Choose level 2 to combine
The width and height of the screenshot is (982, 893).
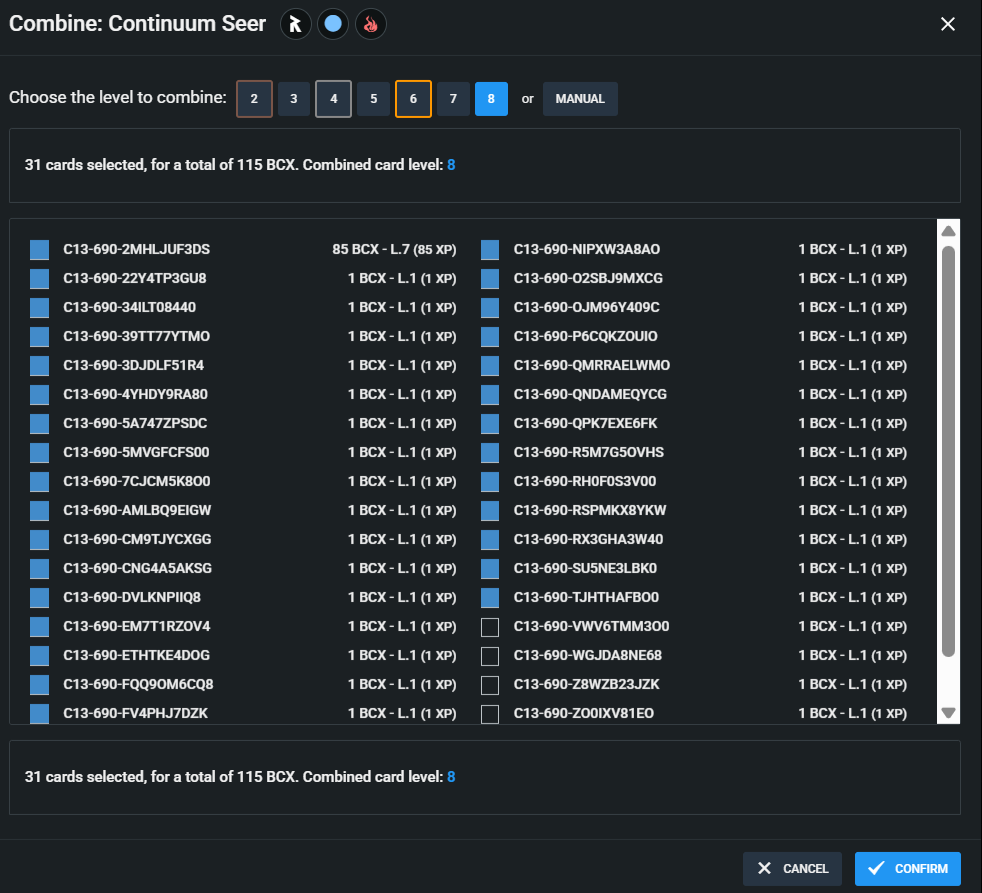tap(254, 99)
